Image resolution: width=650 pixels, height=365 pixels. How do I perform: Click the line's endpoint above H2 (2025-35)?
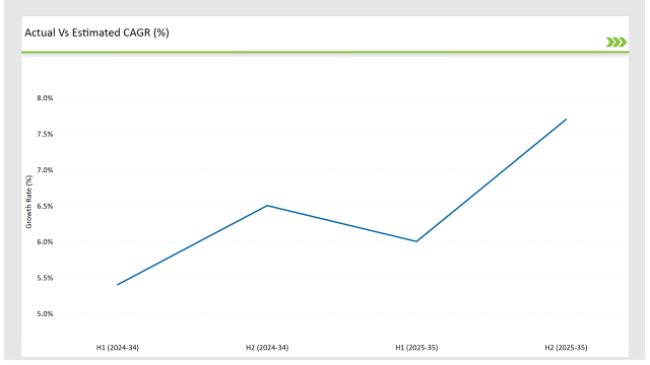coord(566,119)
